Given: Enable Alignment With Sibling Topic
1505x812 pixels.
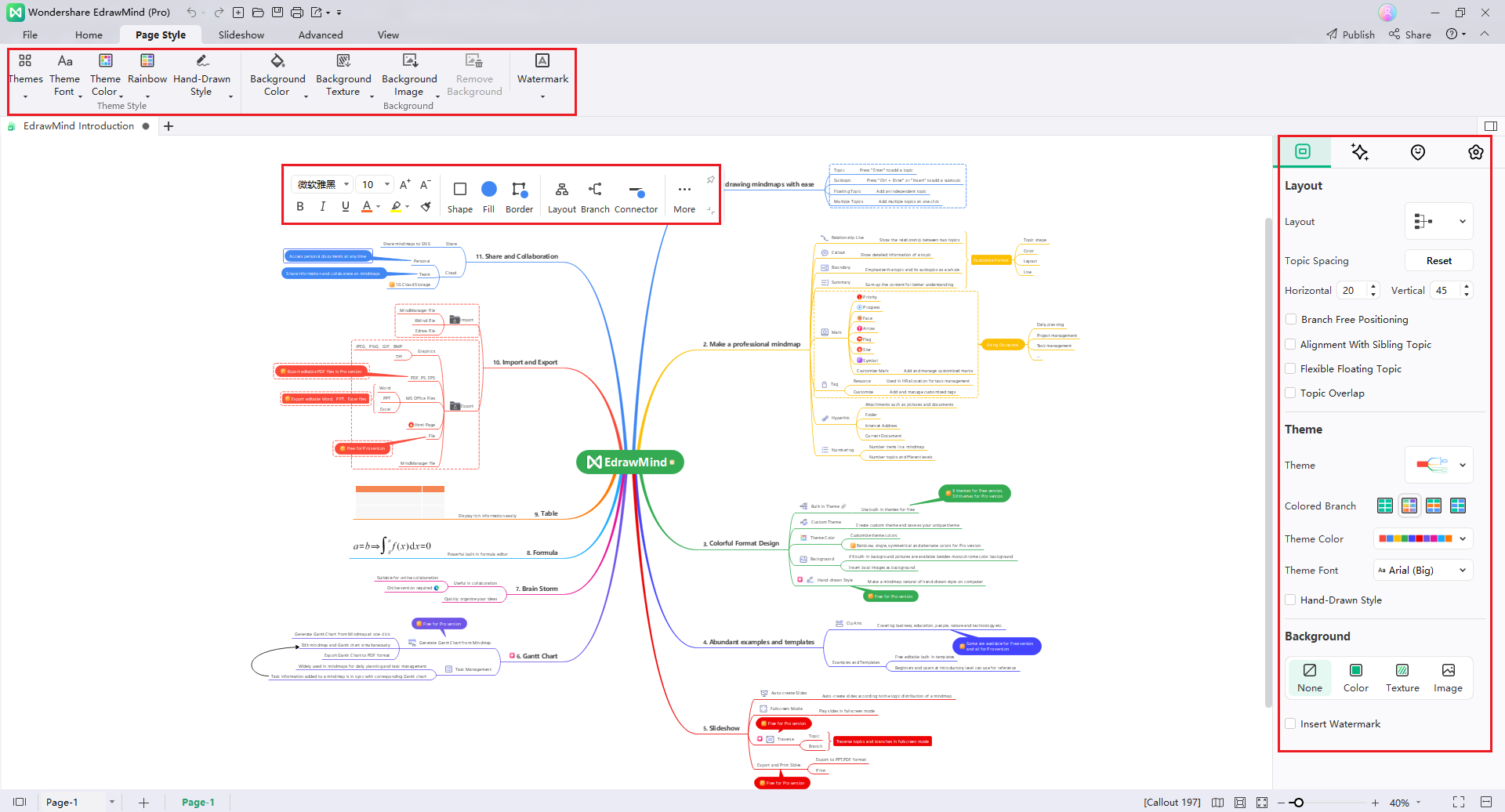Looking at the screenshot, I should coord(1290,344).
